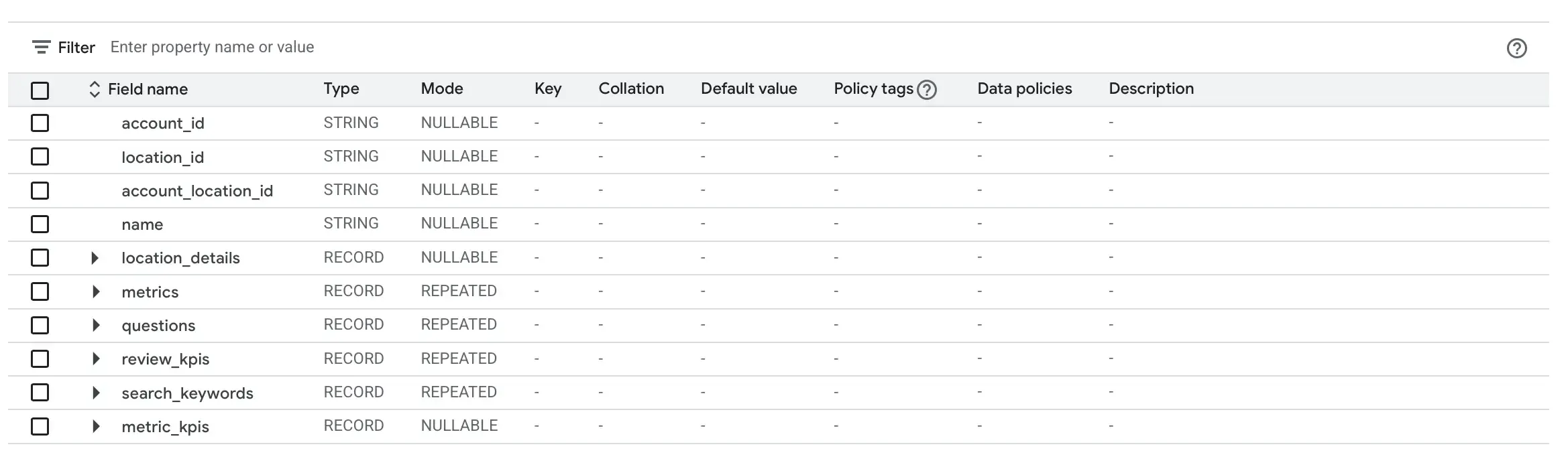
Task: Click the Mode column header
Action: click(442, 89)
